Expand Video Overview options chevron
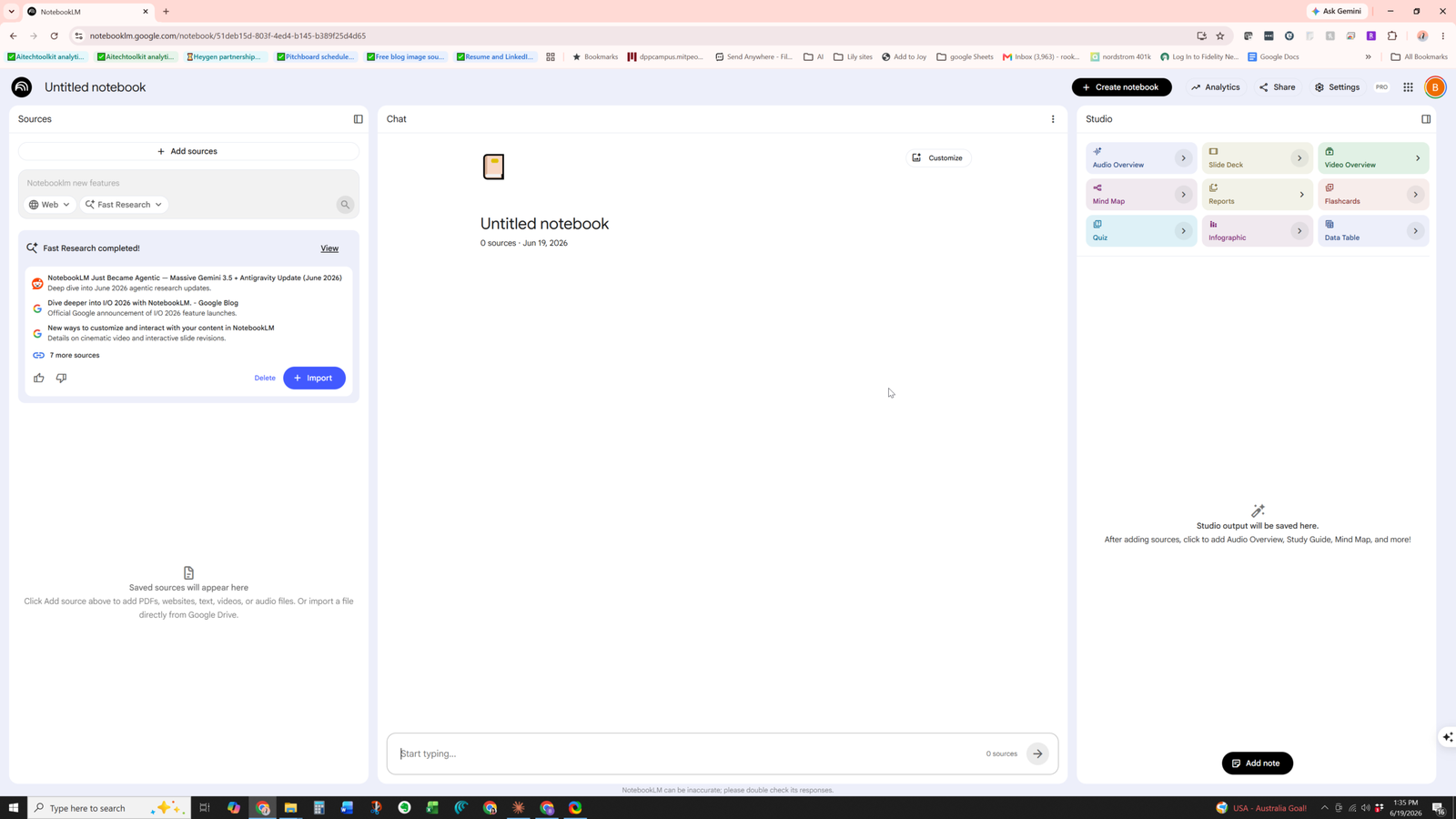This screenshot has height=819, width=1456. (x=1417, y=158)
